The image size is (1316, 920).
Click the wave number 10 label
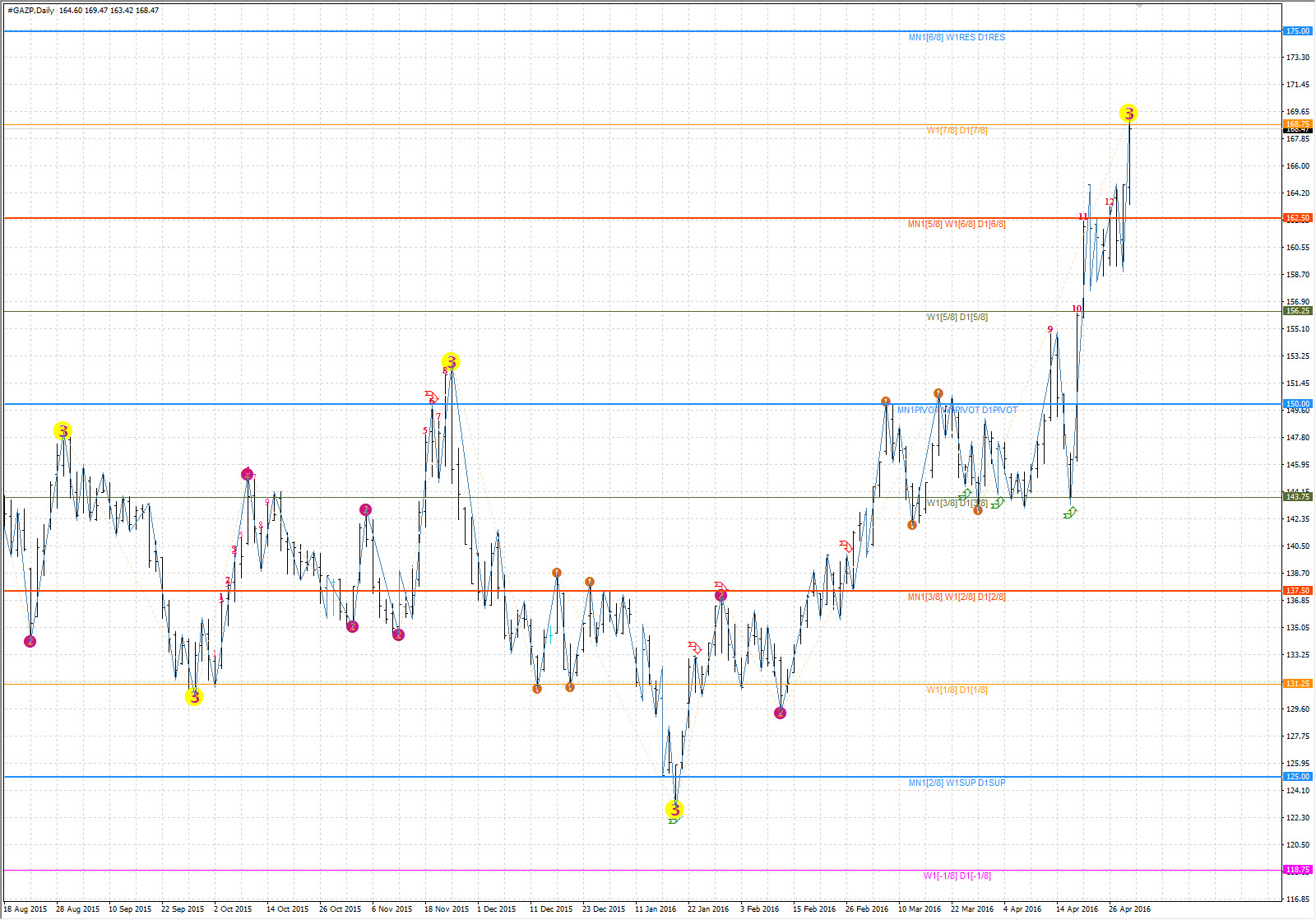1077,309
